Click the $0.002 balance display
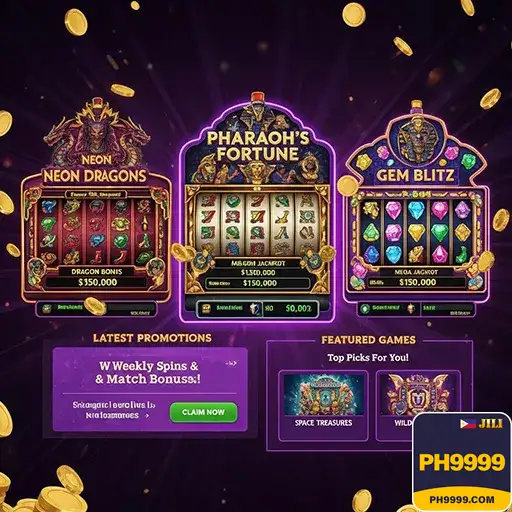This screenshot has width=512, height=512. coord(298,309)
